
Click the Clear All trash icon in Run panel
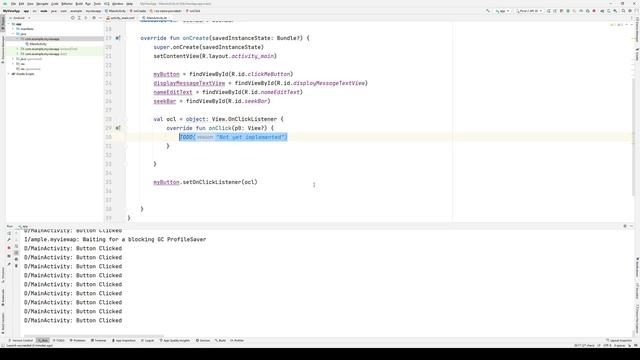(x=16, y=266)
